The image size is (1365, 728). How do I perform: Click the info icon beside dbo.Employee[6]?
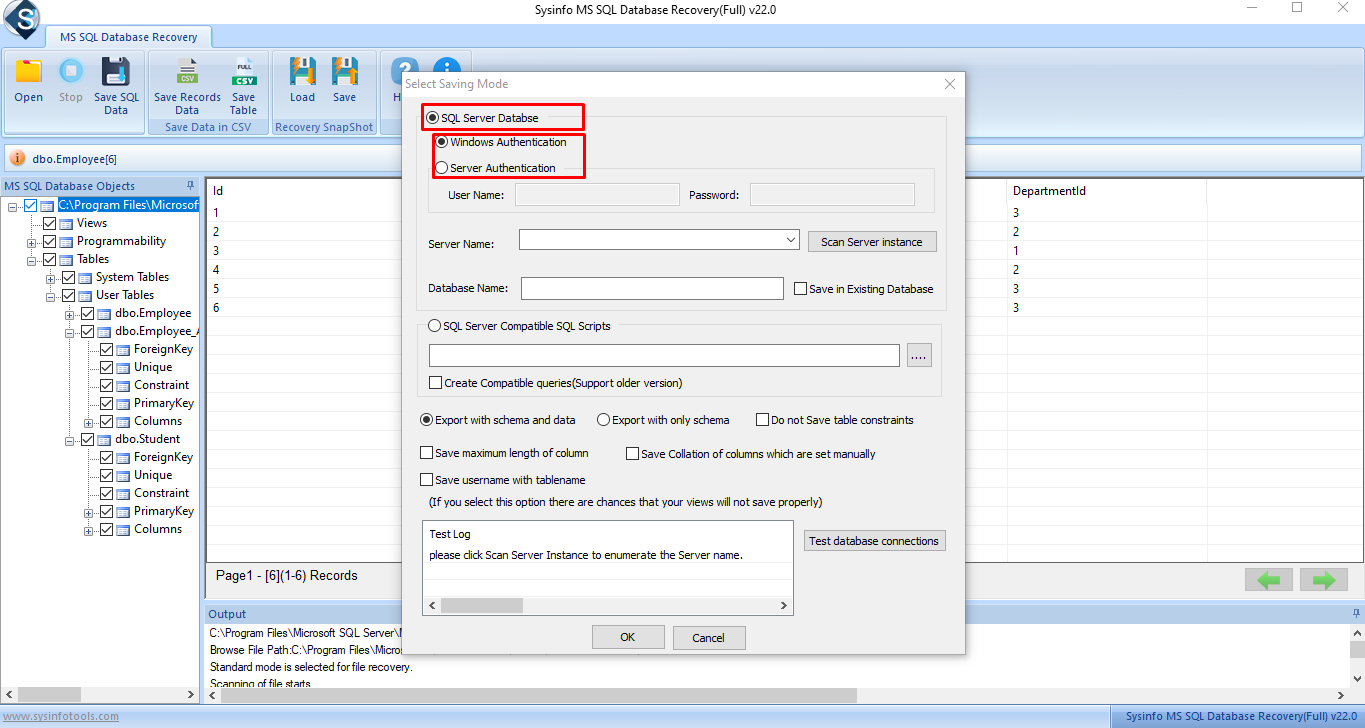(19, 159)
